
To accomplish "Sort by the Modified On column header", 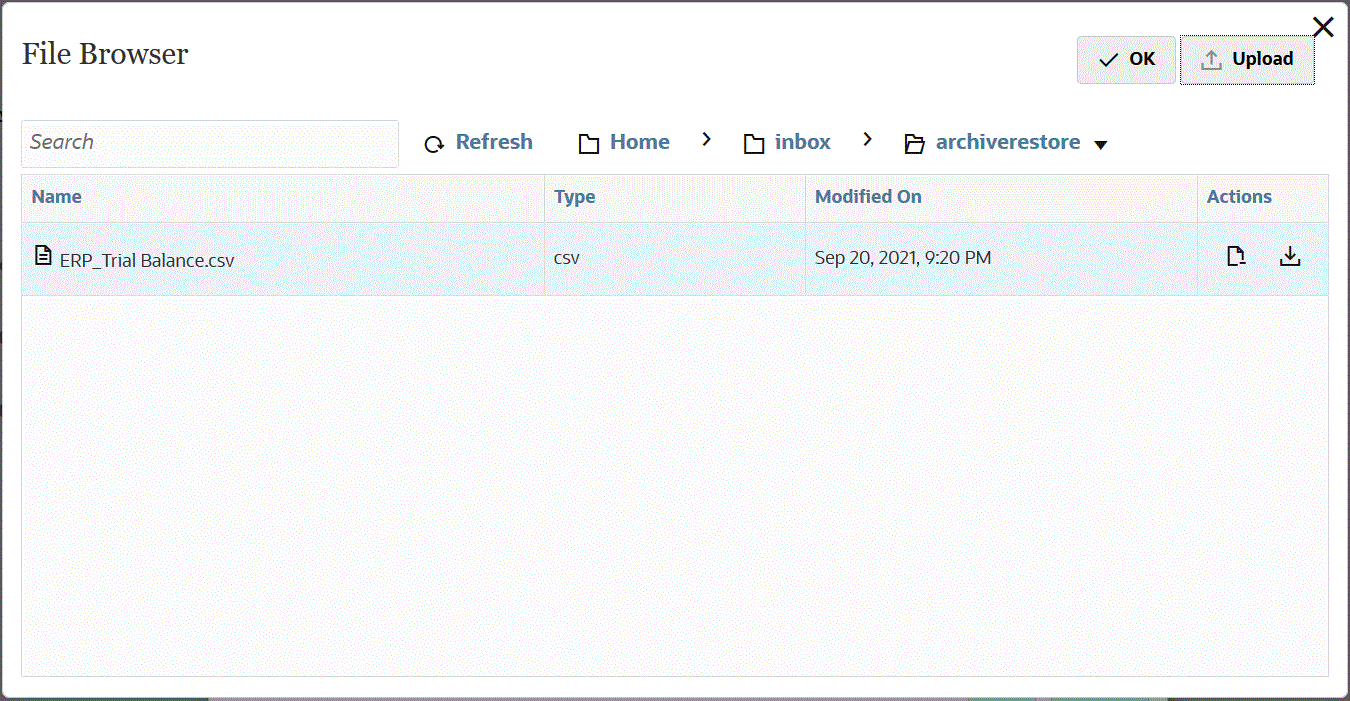I will 868,197.
